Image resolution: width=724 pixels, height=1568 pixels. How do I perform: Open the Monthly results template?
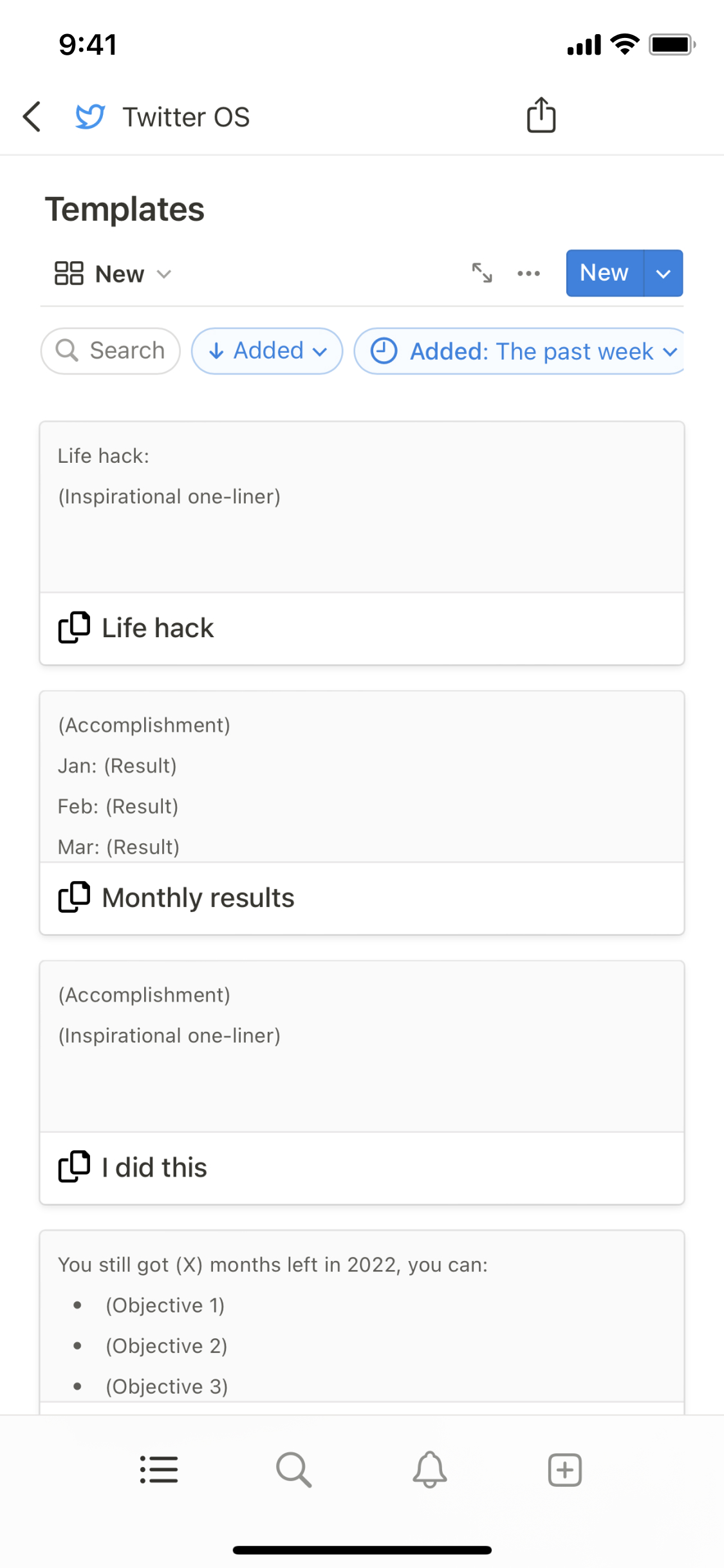pyautogui.click(x=198, y=898)
